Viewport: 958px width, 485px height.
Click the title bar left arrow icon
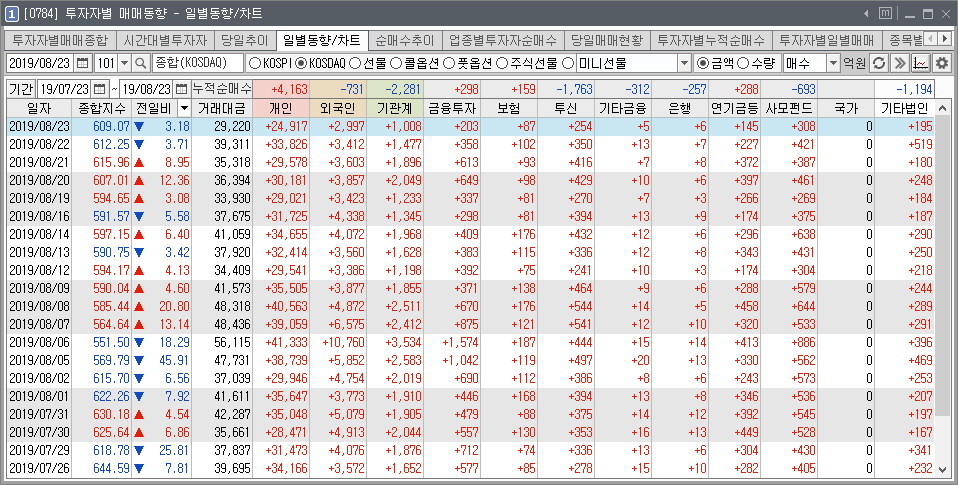pos(866,13)
